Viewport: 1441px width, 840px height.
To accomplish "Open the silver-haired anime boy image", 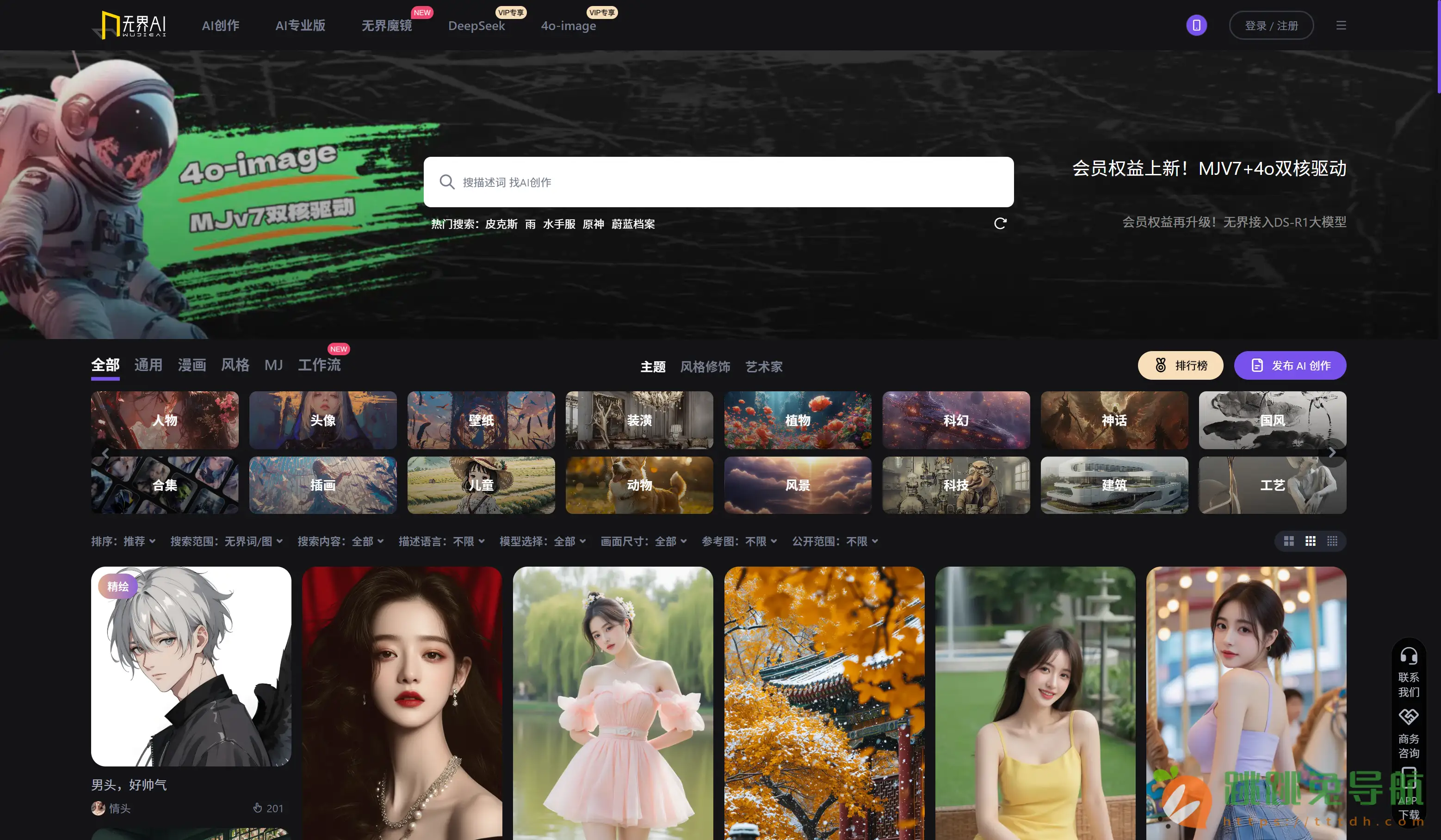I will (x=191, y=666).
